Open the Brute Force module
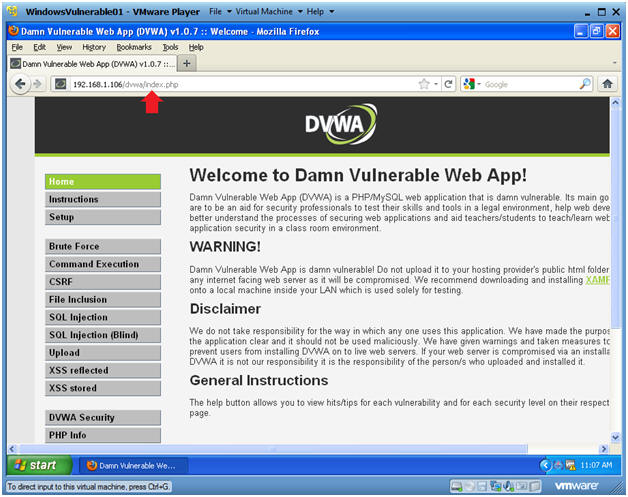 pyautogui.click(x=103, y=246)
